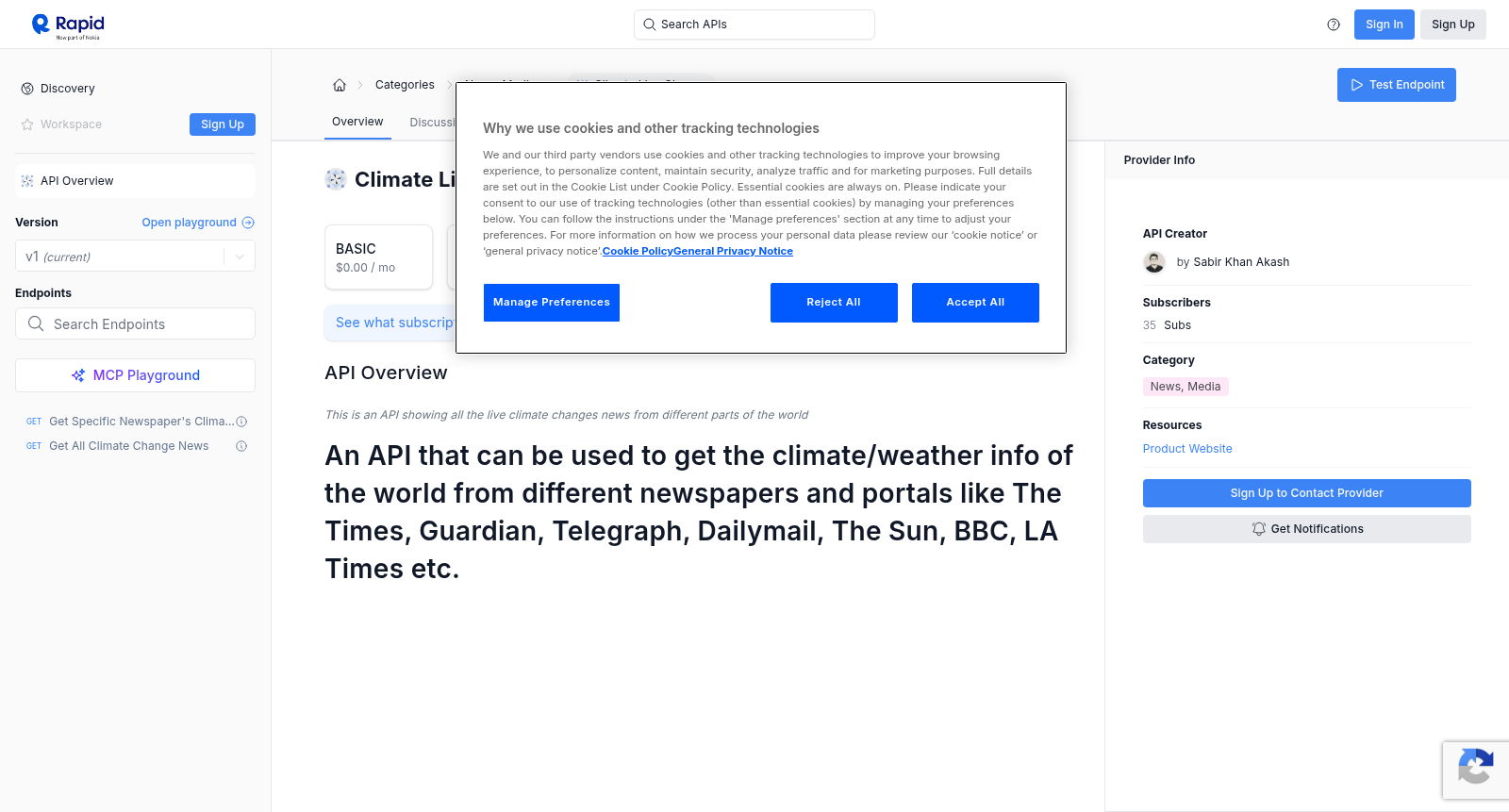Click Get Notifications button
The image size is (1509, 812).
point(1307,529)
